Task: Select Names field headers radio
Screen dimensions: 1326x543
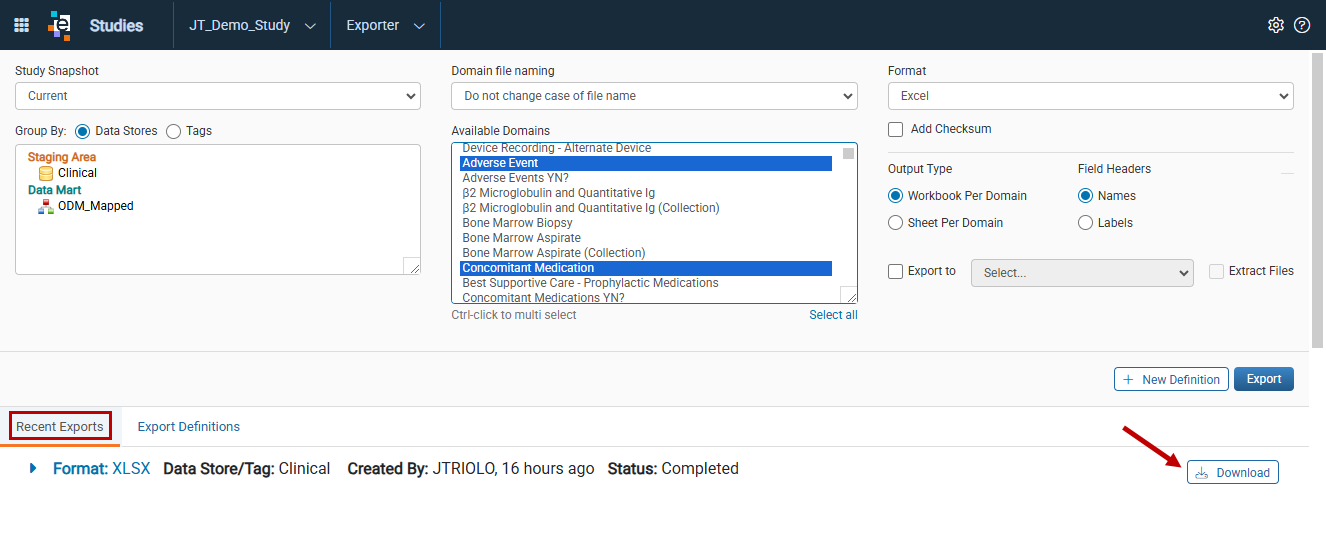Action: (x=1085, y=196)
